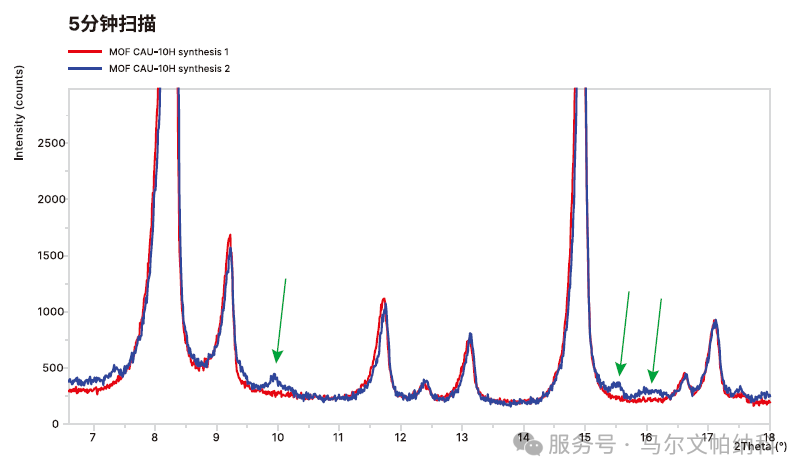The height and width of the screenshot is (476, 802).
Task: Click the top of the peak near 17.1°
Action: point(714,322)
